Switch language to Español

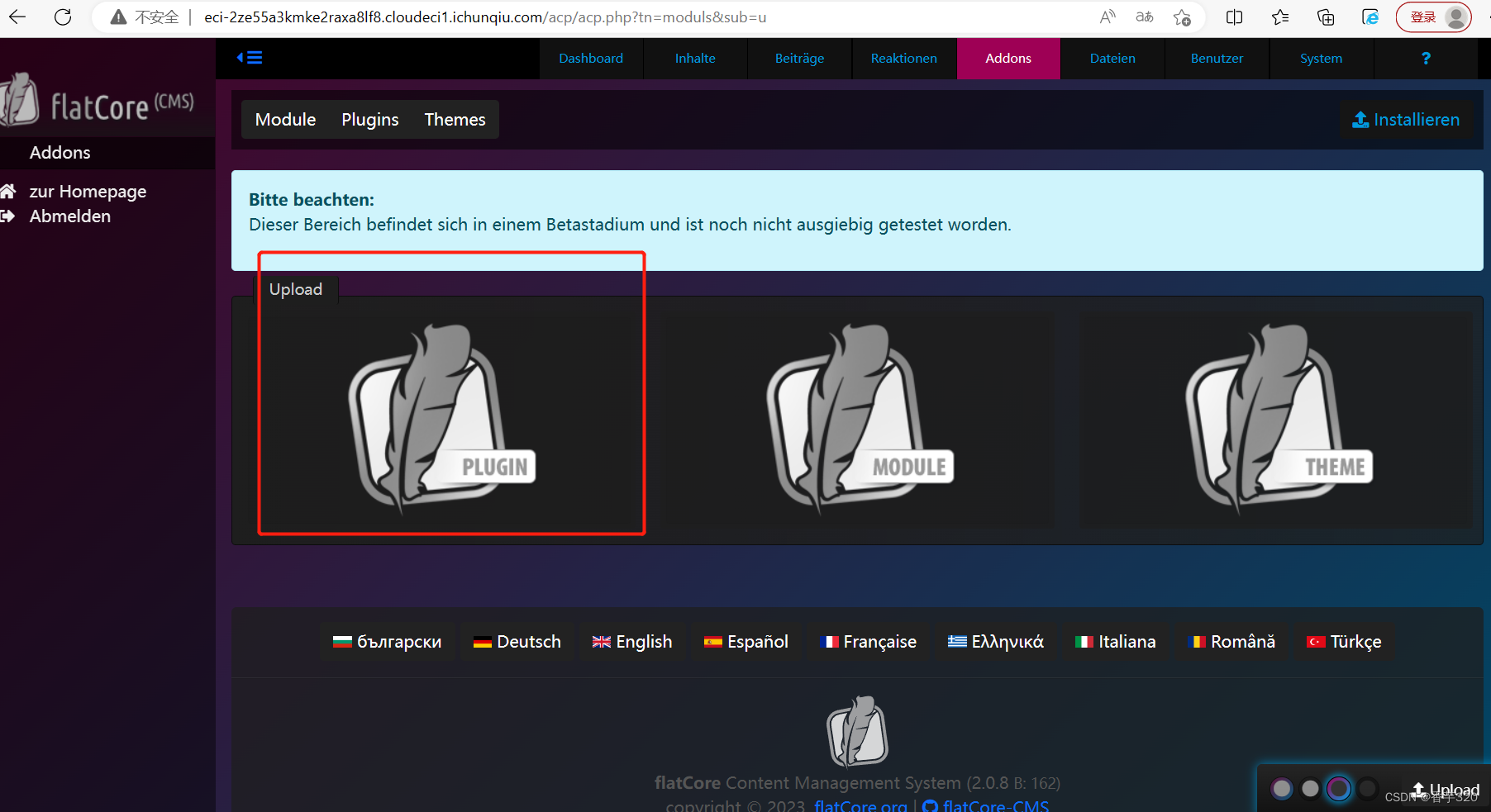coord(746,642)
